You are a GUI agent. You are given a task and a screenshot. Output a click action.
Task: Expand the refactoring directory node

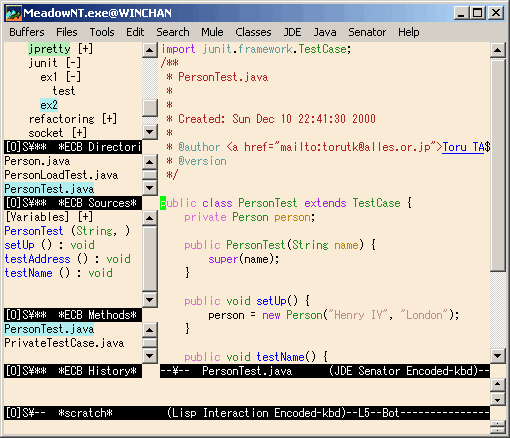[x=109, y=119]
